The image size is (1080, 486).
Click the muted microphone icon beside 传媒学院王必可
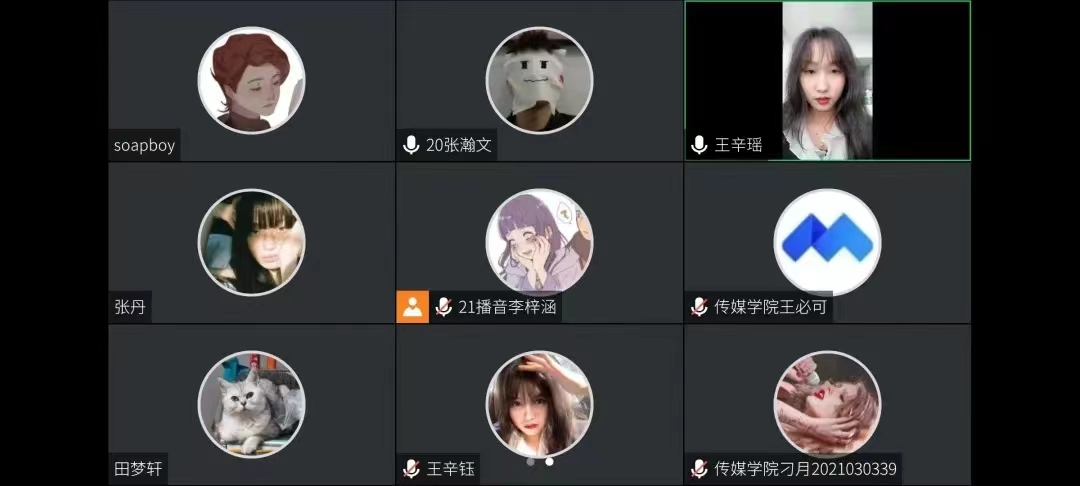point(699,307)
